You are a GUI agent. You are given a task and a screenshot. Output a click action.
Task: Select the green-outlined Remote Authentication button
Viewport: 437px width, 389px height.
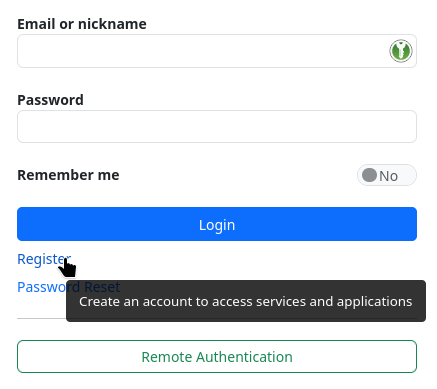coord(217,357)
